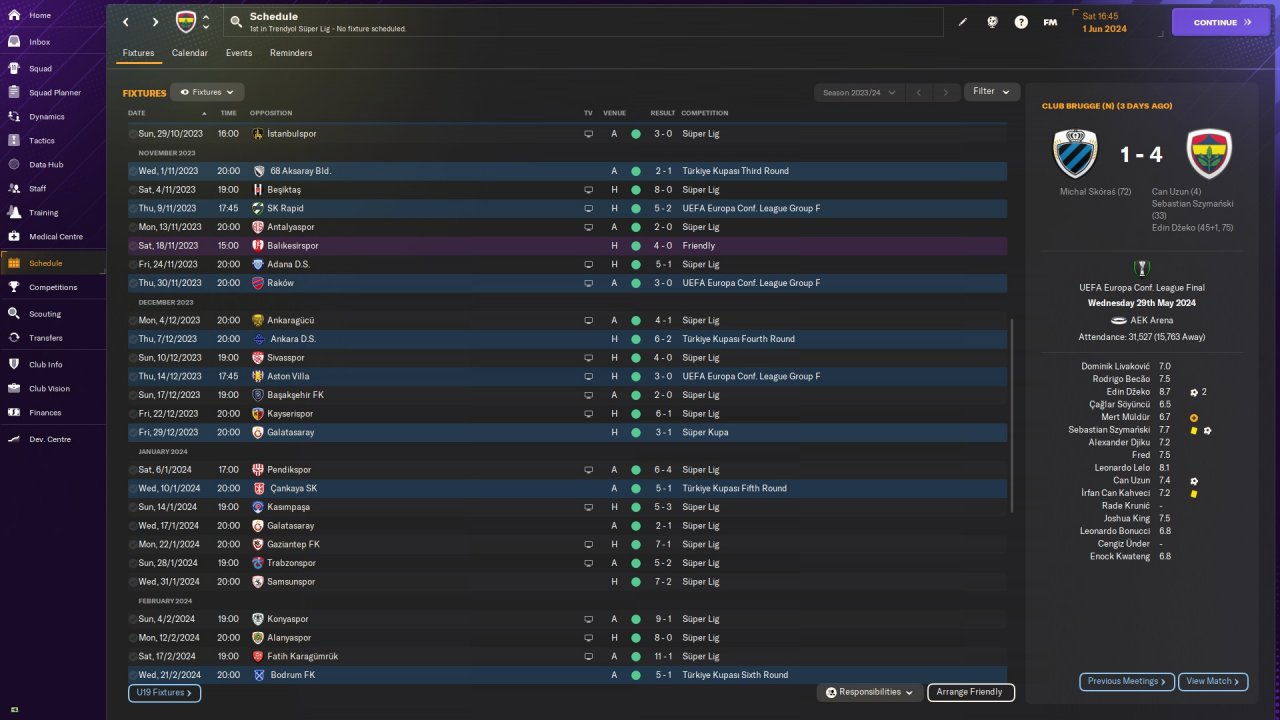Select the Fixtures tab
Viewport: 1280px width, 720px height.
click(139, 53)
